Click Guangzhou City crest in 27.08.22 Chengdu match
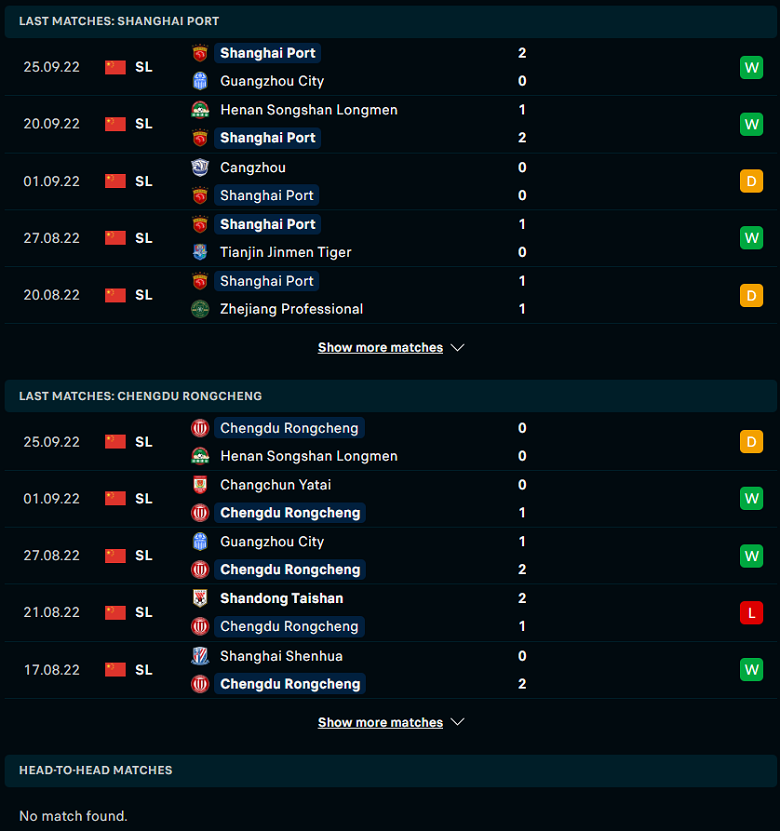 pyautogui.click(x=200, y=542)
